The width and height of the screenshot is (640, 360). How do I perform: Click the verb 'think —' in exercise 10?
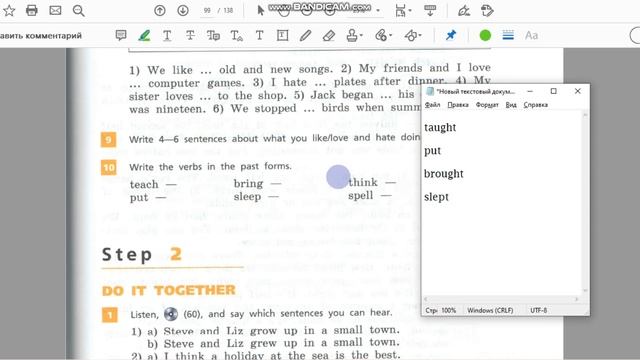(372, 182)
